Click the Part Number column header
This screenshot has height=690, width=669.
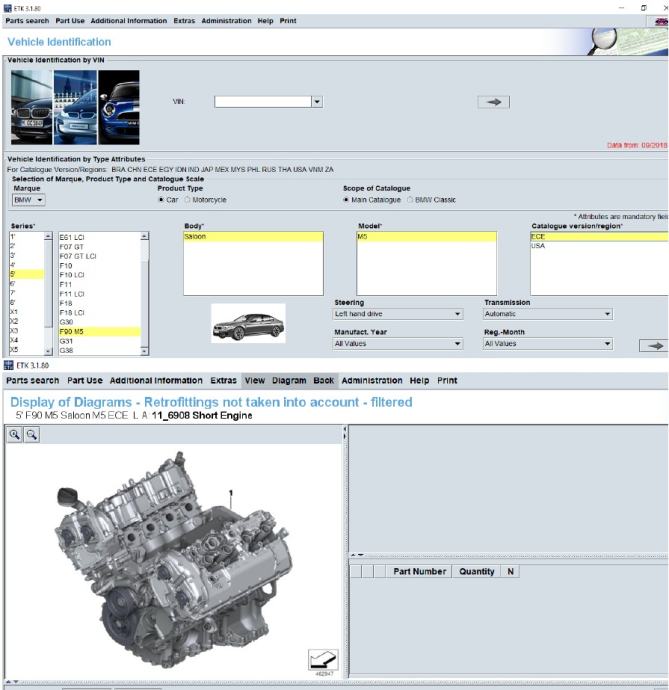pyautogui.click(x=419, y=572)
